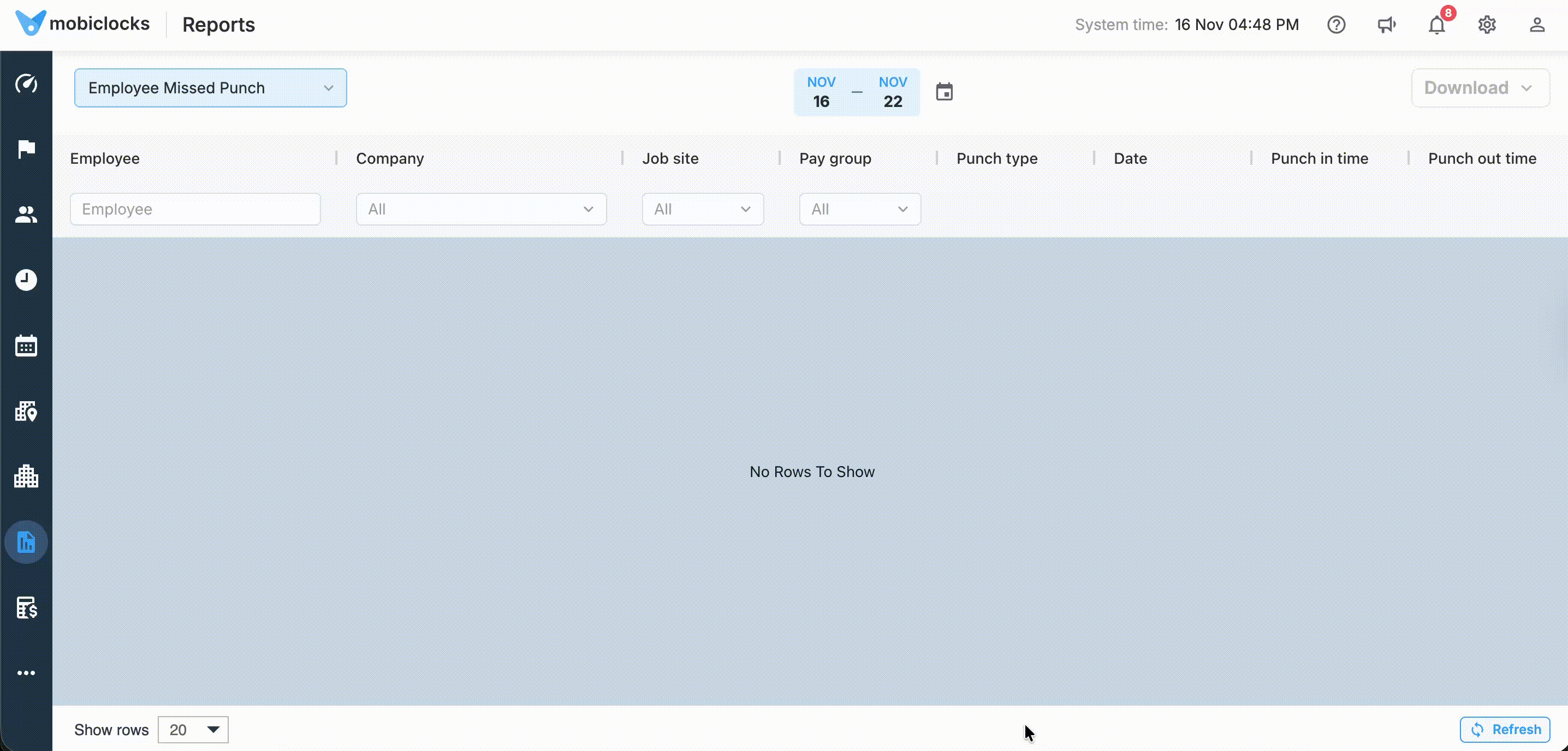The image size is (1568, 751).
Task: Open the dashboard gauge icon in sidebar
Action: [26, 84]
